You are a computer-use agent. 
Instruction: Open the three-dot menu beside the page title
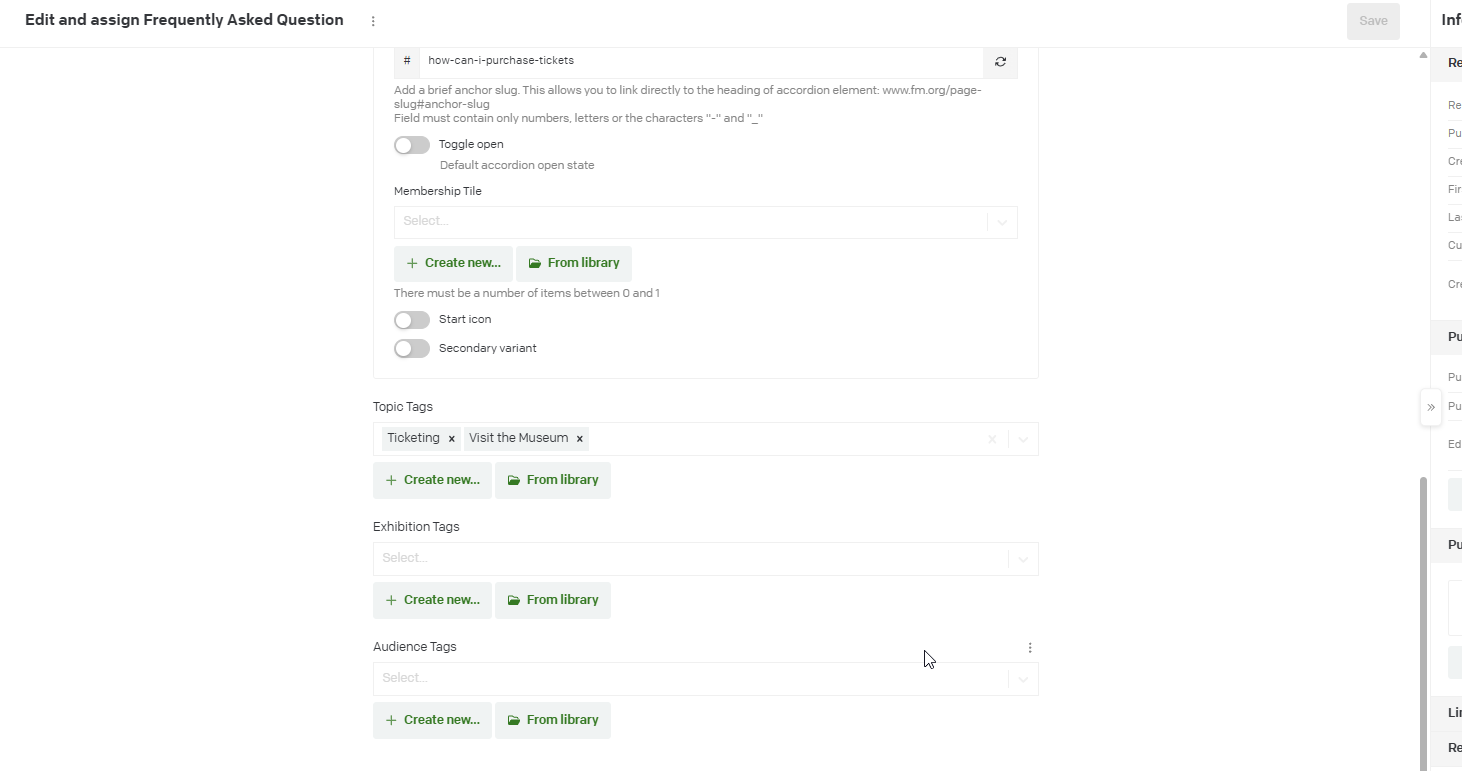[x=373, y=21]
